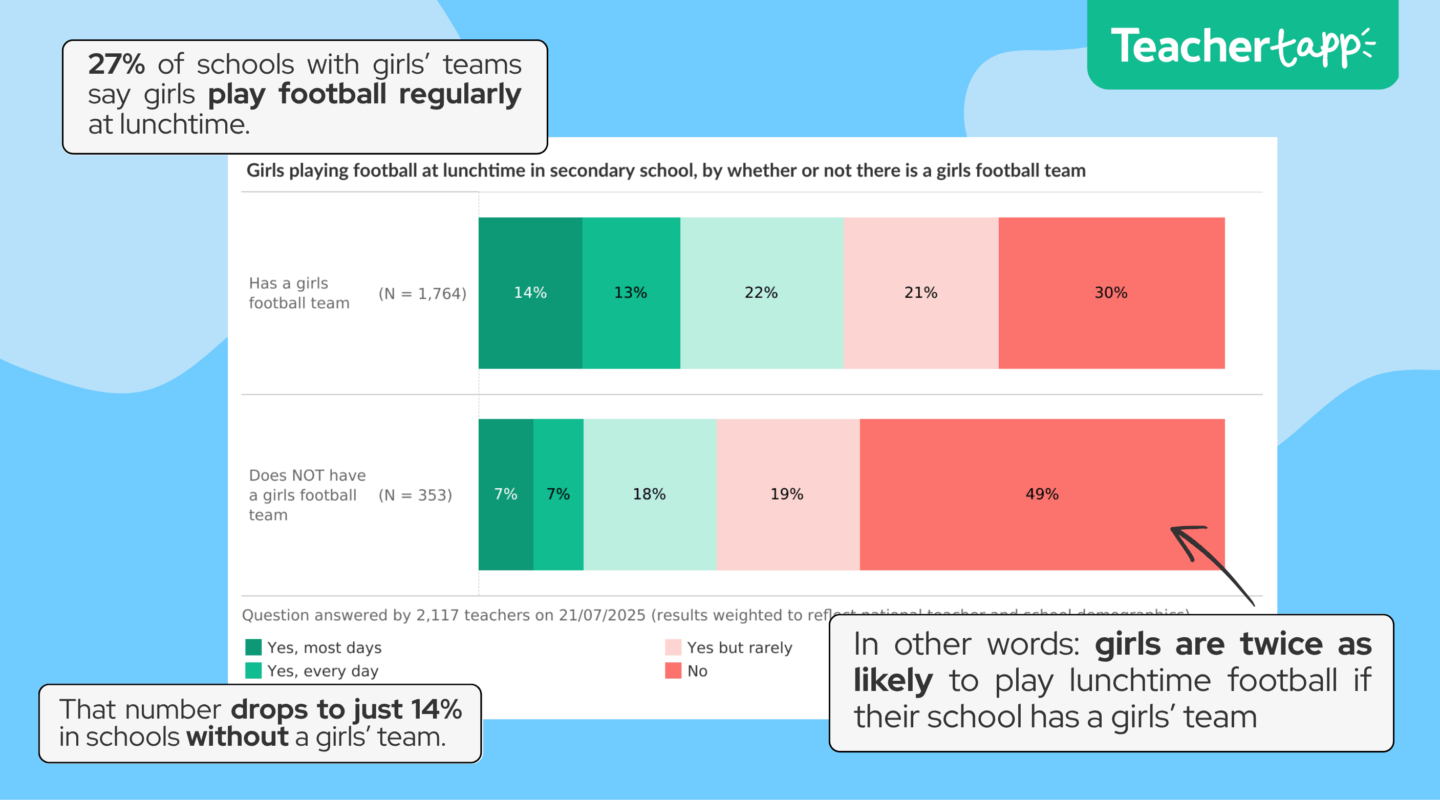Click the 'drops to just 14%' callout box

pos(260,723)
